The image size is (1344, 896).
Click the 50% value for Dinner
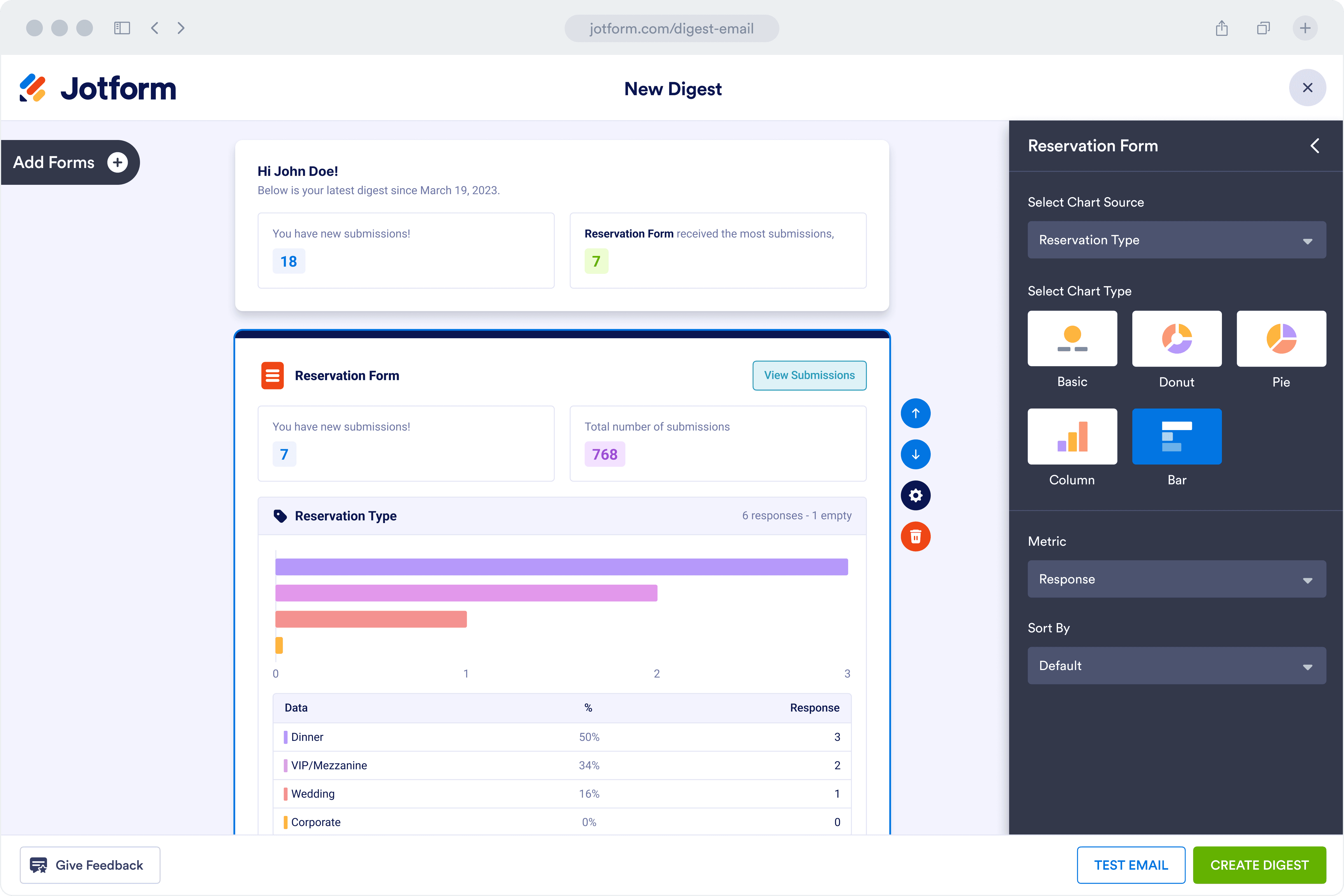click(589, 737)
